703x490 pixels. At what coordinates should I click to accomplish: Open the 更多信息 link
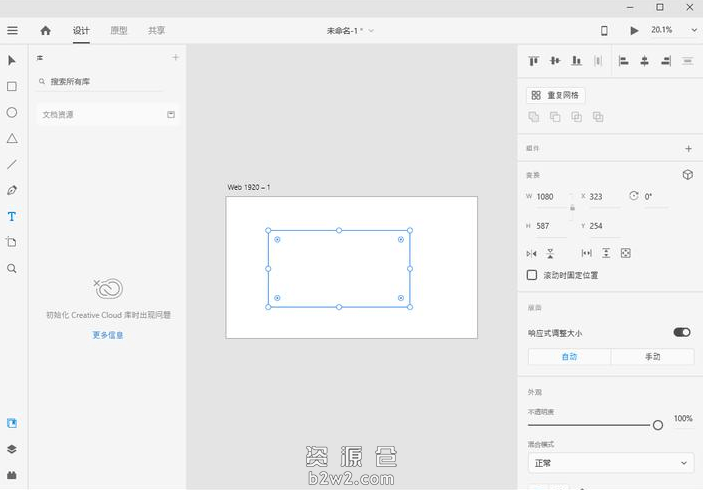[108, 335]
